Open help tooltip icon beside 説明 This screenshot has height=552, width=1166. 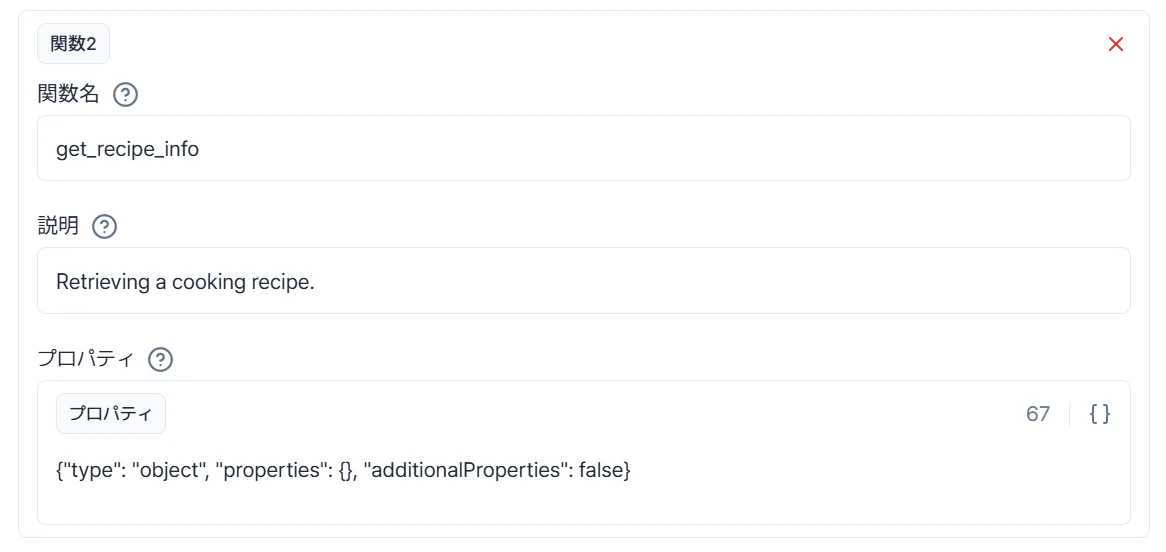click(105, 226)
